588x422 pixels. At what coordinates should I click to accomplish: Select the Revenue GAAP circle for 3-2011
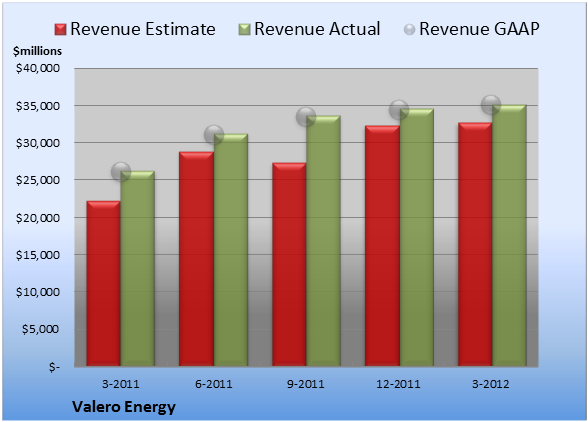pyautogui.click(x=121, y=172)
